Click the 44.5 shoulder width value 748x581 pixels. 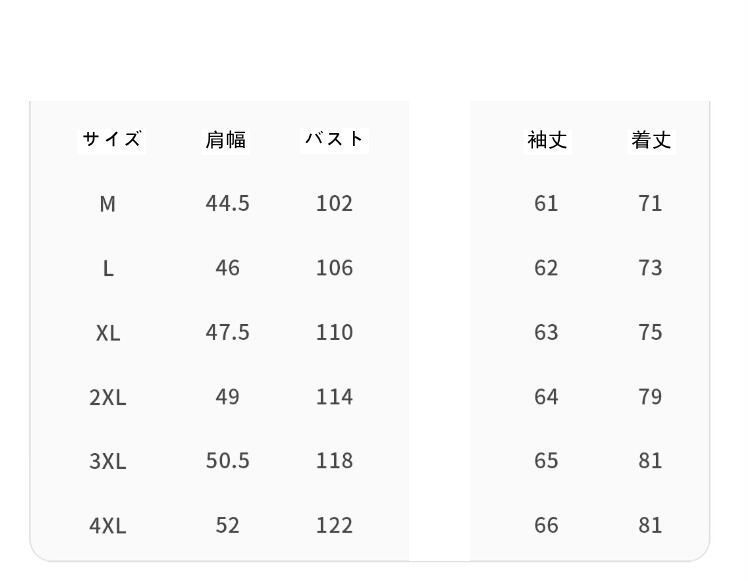click(x=227, y=203)
